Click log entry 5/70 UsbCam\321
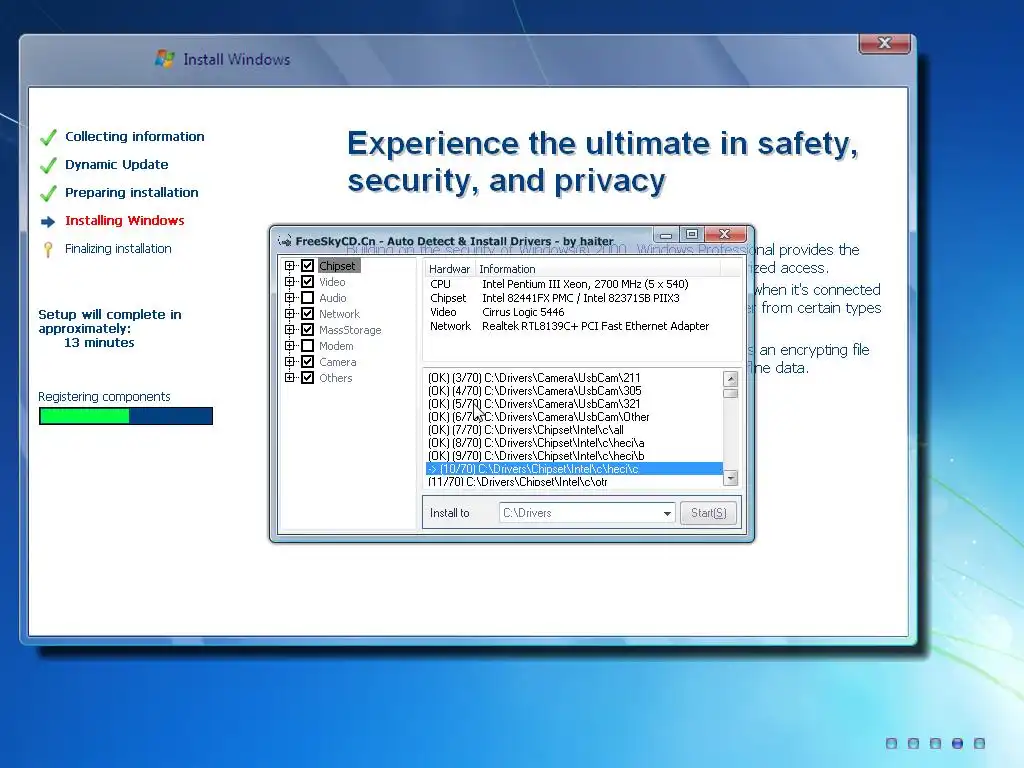This screenshot has height=768, width=1024. coord(574,404)
